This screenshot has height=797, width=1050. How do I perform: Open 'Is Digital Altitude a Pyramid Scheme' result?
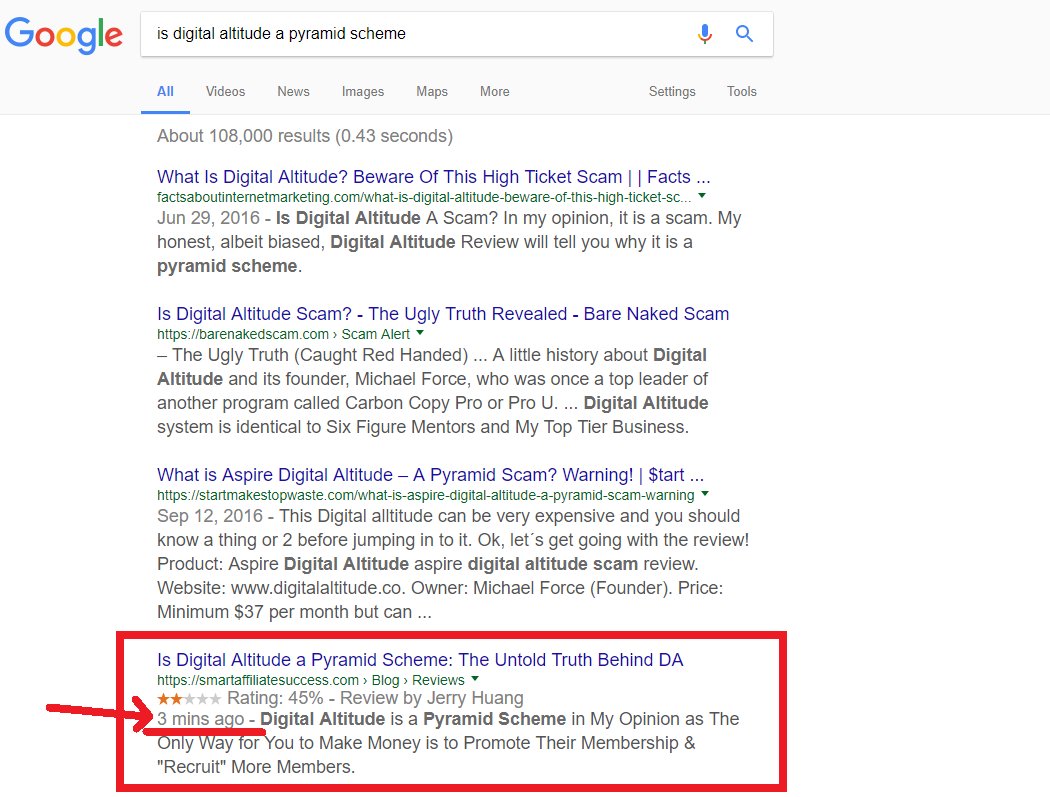pos(420,660)
